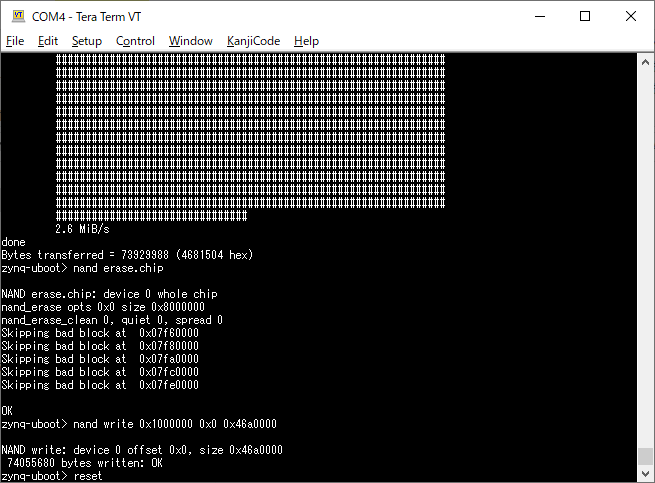Click the 'done' text line
655x483 pixels.
click(x=13, y=242)
